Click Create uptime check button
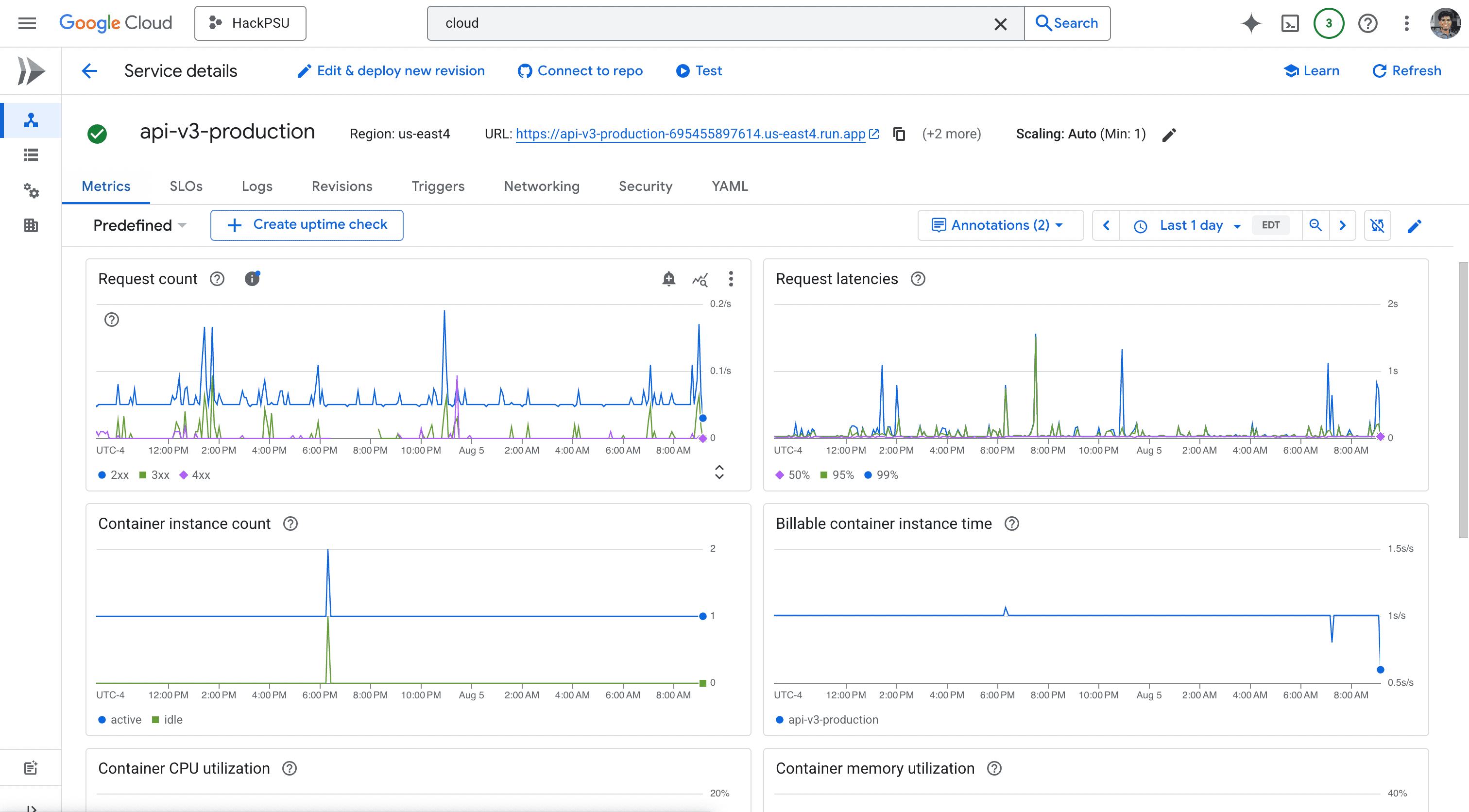This screenshot has height=812, width=1469. 307,225
